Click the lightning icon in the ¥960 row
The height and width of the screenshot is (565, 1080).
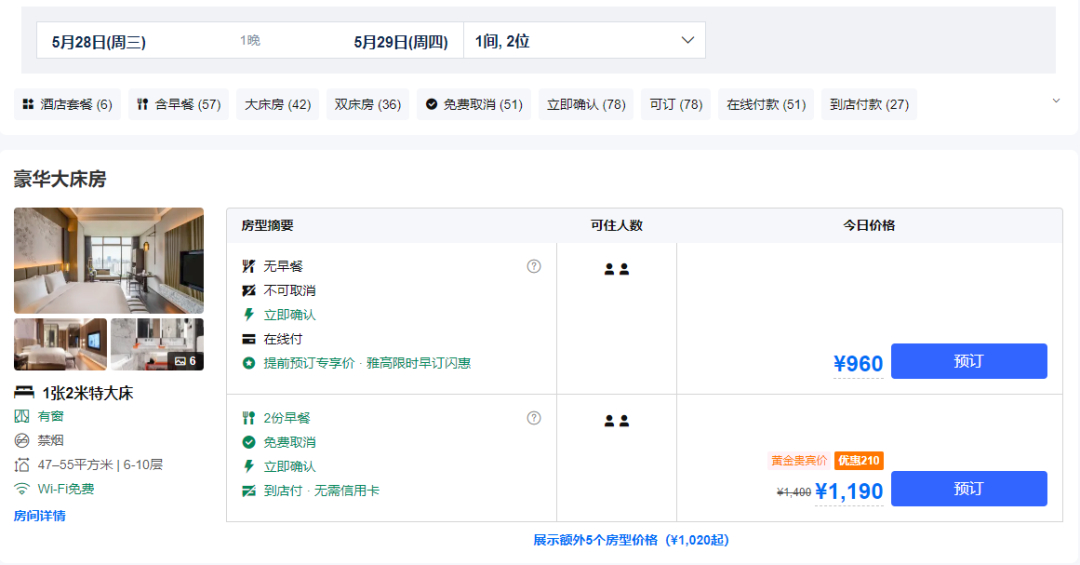pos(249,315)
